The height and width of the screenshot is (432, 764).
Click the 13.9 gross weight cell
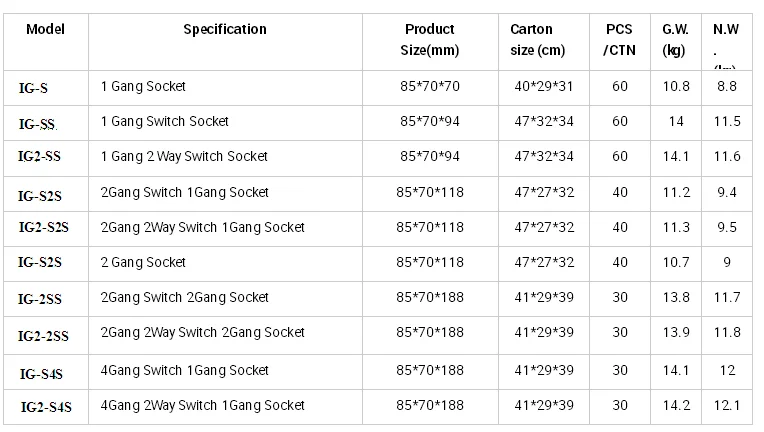point(676,331)
